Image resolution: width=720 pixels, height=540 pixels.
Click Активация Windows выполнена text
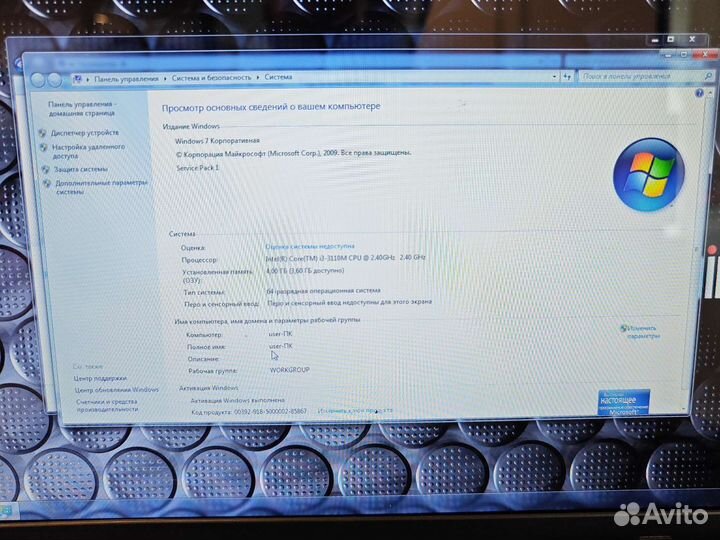237,400
